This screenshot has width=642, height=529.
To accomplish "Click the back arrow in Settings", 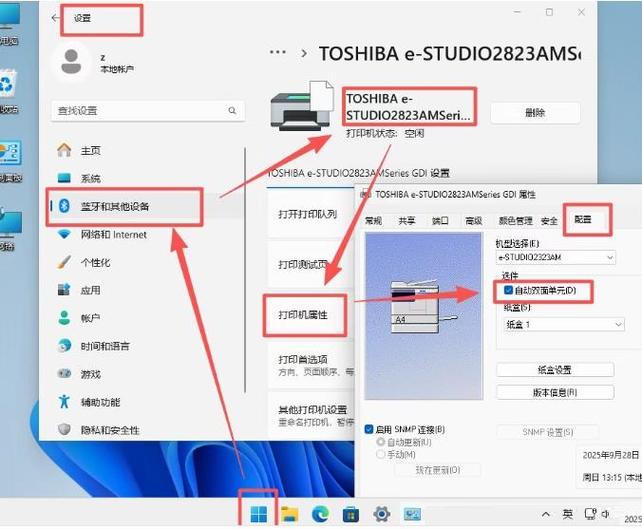I will [55, 18].
